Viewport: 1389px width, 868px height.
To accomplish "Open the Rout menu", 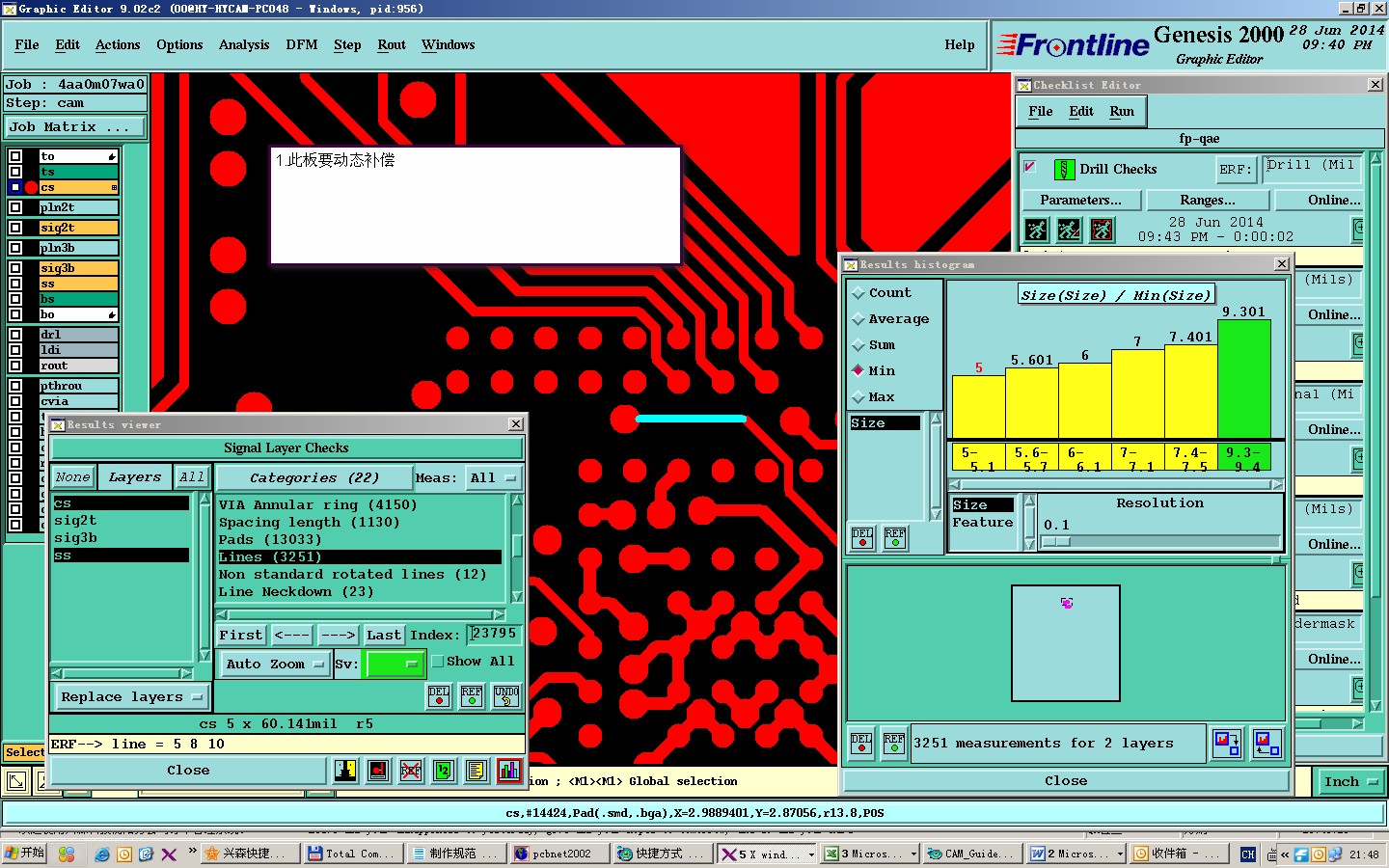I will pyautogui.click(x=392, y=45).
